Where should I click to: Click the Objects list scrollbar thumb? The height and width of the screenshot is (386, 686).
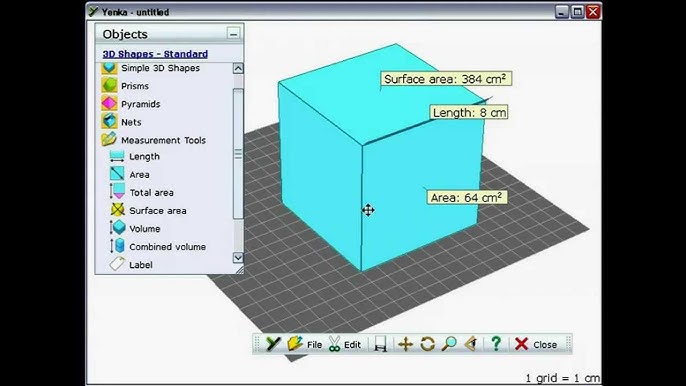tap(238, 154)
